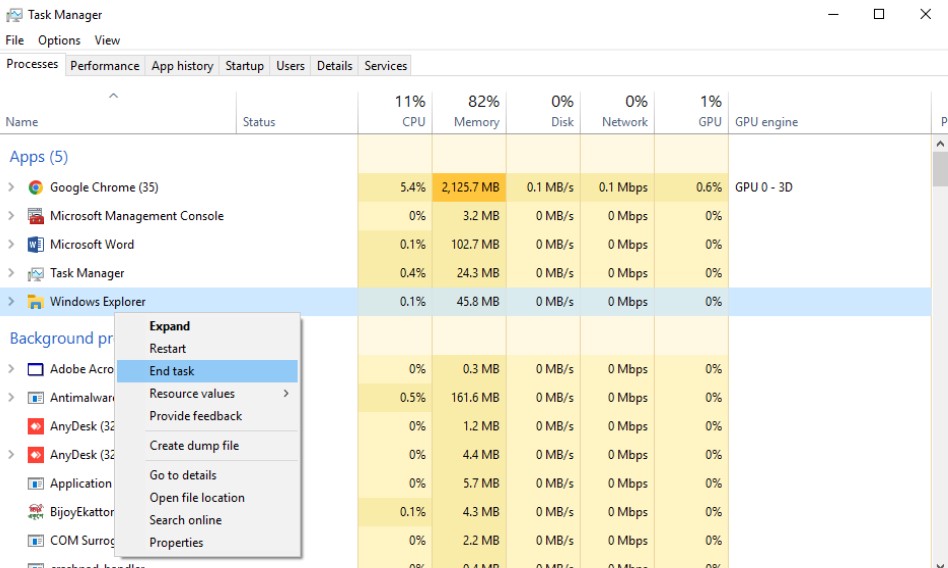The height and width of the screenshot is (568, 948).
Task: Switch to the Performance tab
Action: coord(105,65)
